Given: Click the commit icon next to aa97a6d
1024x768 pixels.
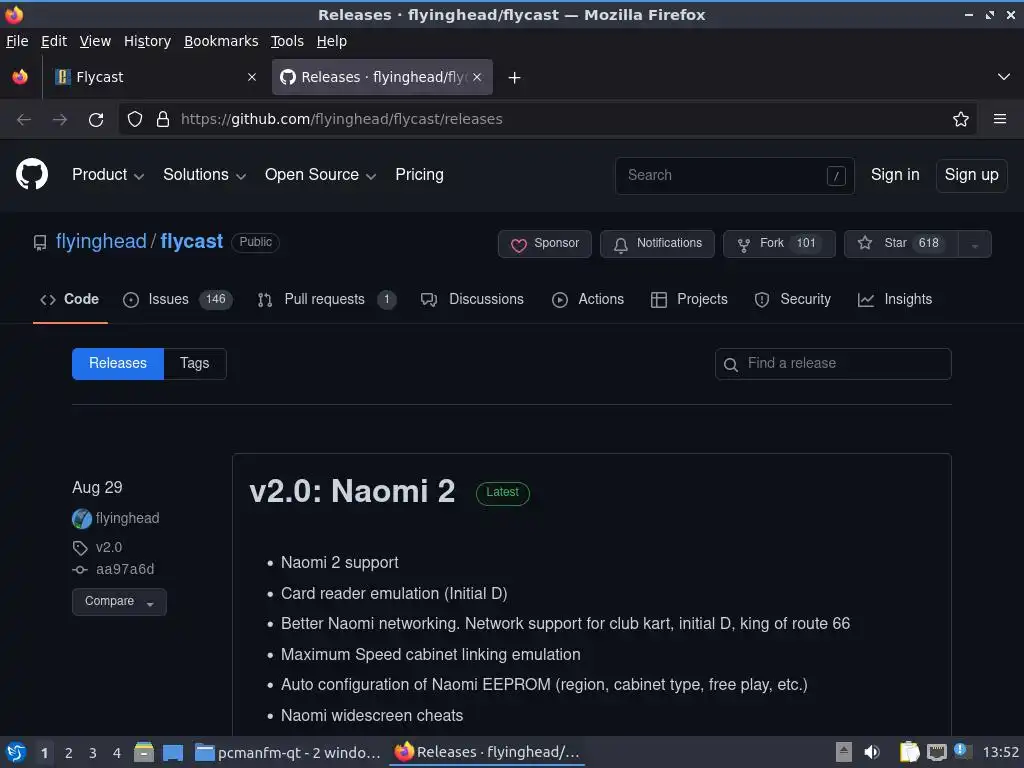Looking at the screenshot, I should [x=80, y=569].
